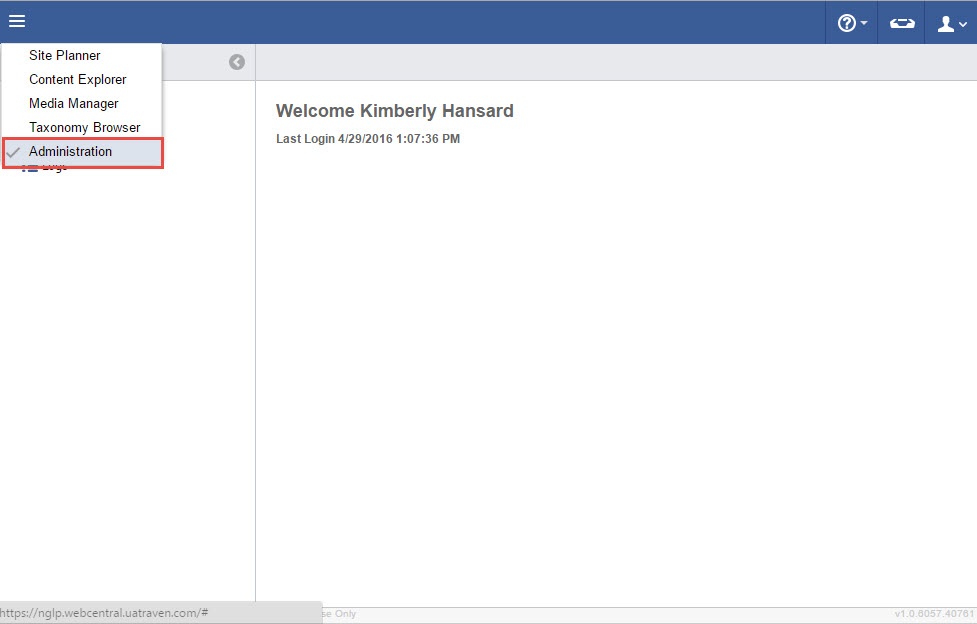Click the Last Login timestamp text
The height and width of the screenshot is (624, 977).
coord(368,139)
